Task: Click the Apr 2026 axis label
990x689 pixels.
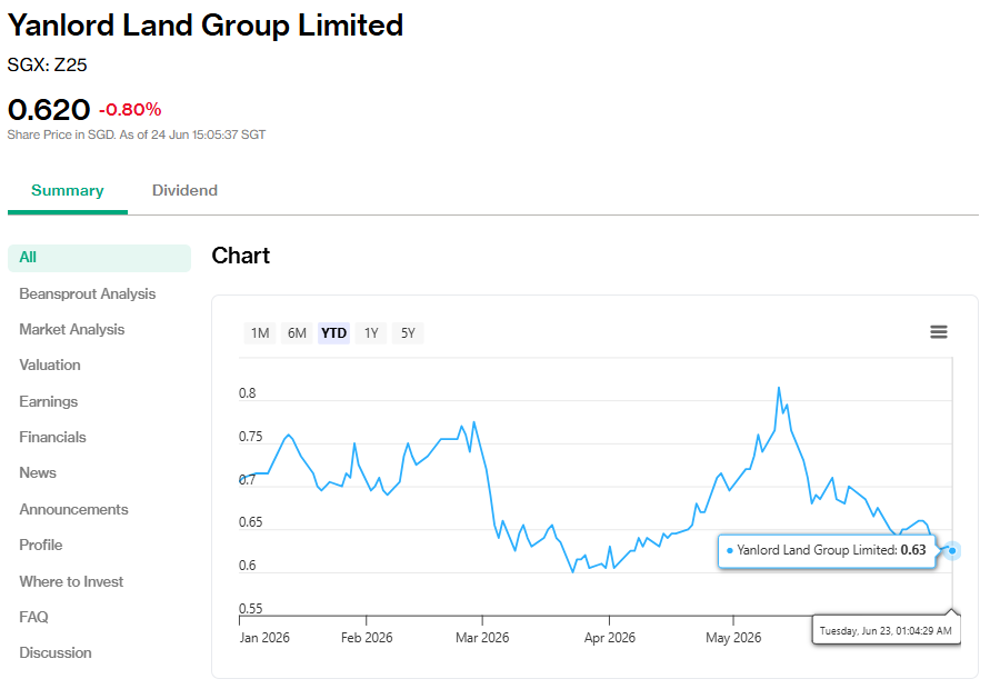Action: point(610,638)
